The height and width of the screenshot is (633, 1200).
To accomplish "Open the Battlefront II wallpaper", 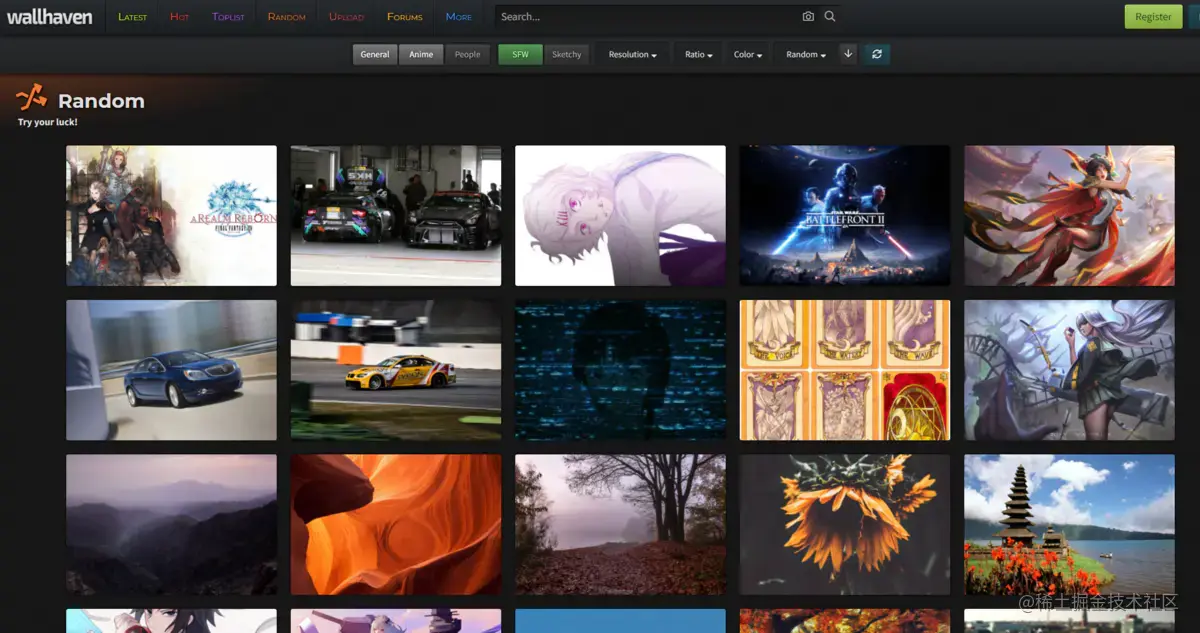I will 845,216.
